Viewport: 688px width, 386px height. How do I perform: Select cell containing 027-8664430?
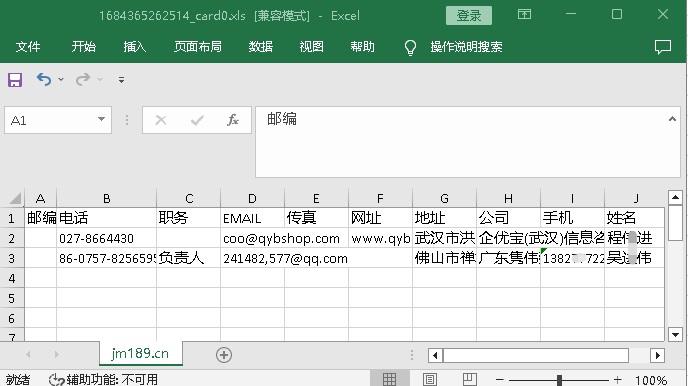[107, 238]
